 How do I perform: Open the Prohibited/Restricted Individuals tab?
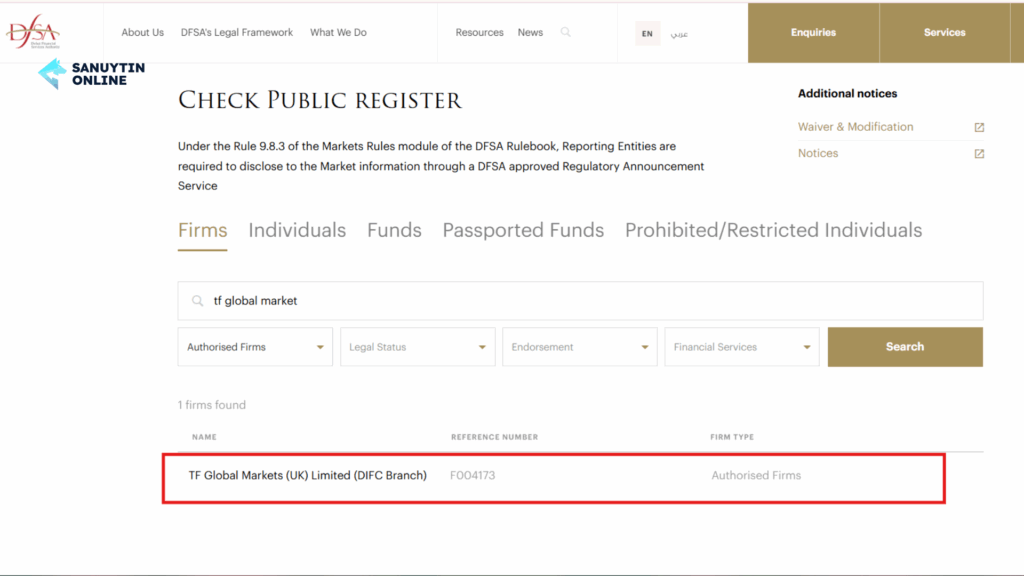773,231
